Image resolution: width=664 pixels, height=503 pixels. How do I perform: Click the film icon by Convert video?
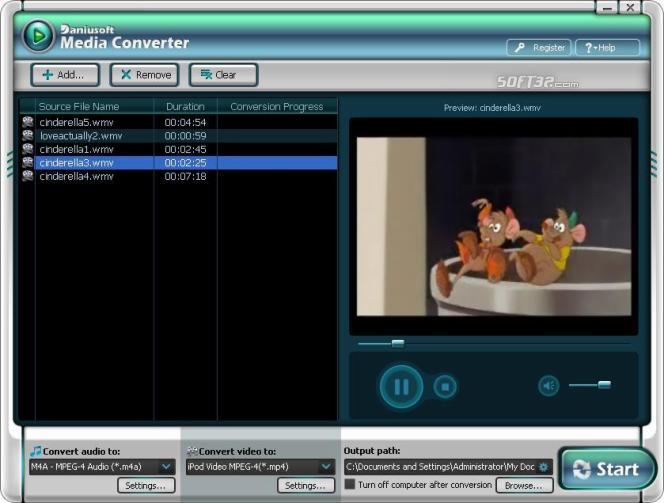(x=192, y=451)
